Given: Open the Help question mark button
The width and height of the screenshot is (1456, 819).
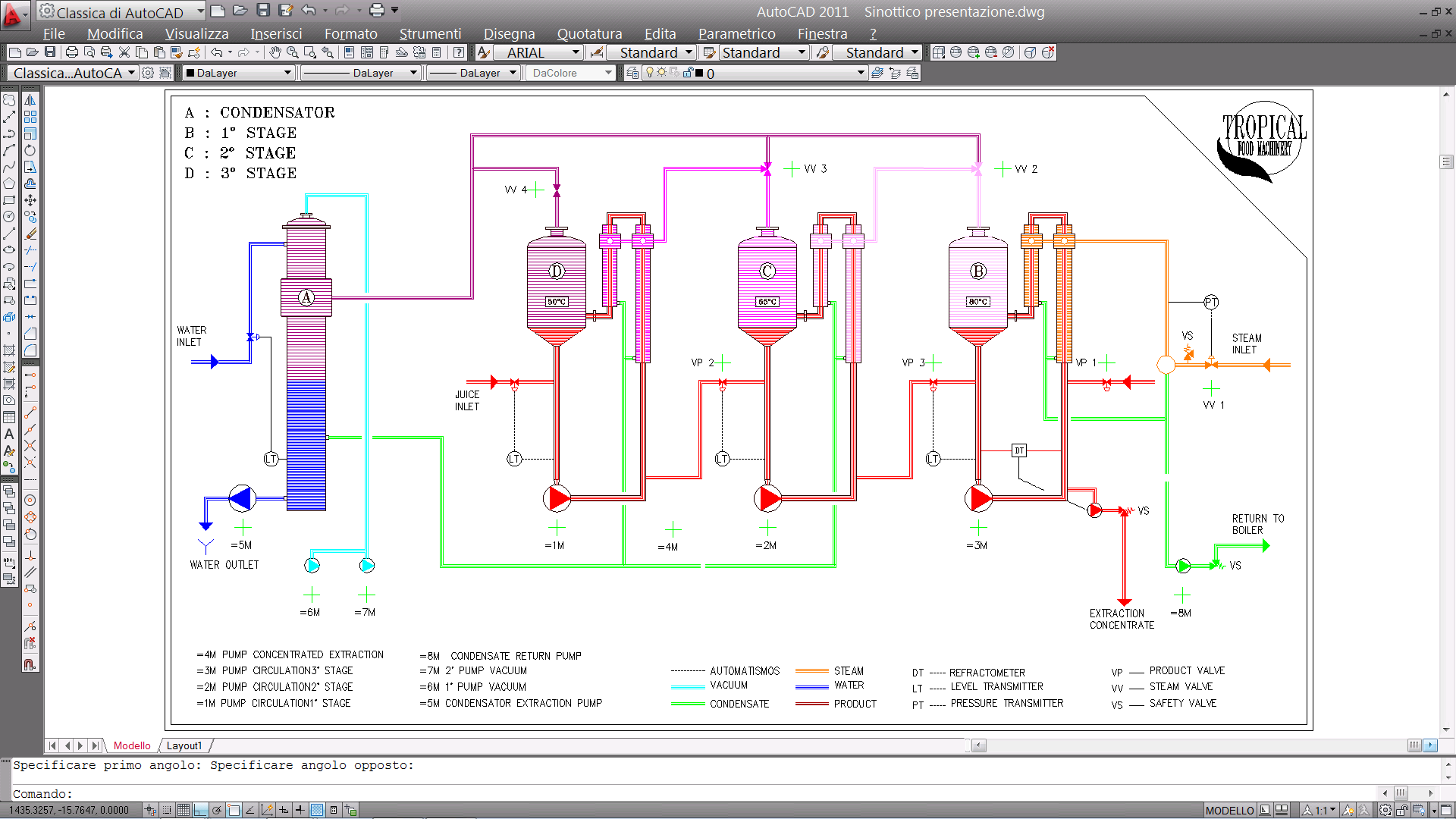Looking at the screenshot, I should pyautogui.click(x=459, y=52).
